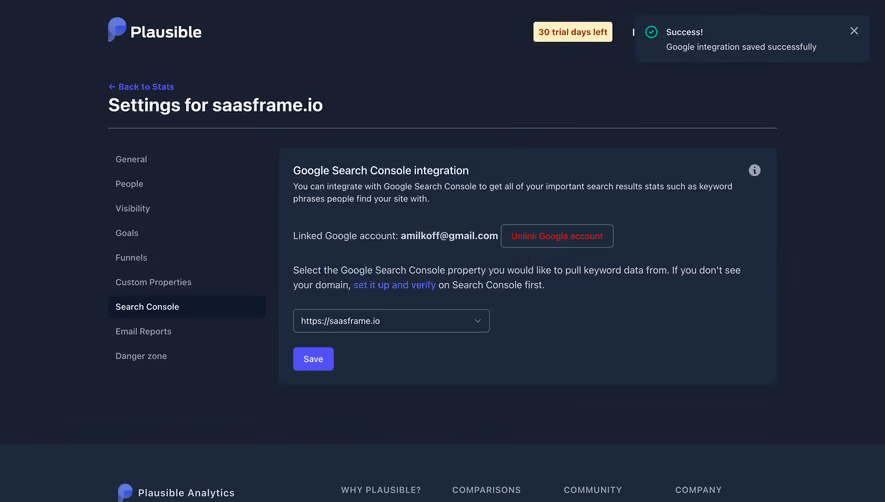885x502 pixels.
Task: Open the Email Reports section
Action: (143, 331)
